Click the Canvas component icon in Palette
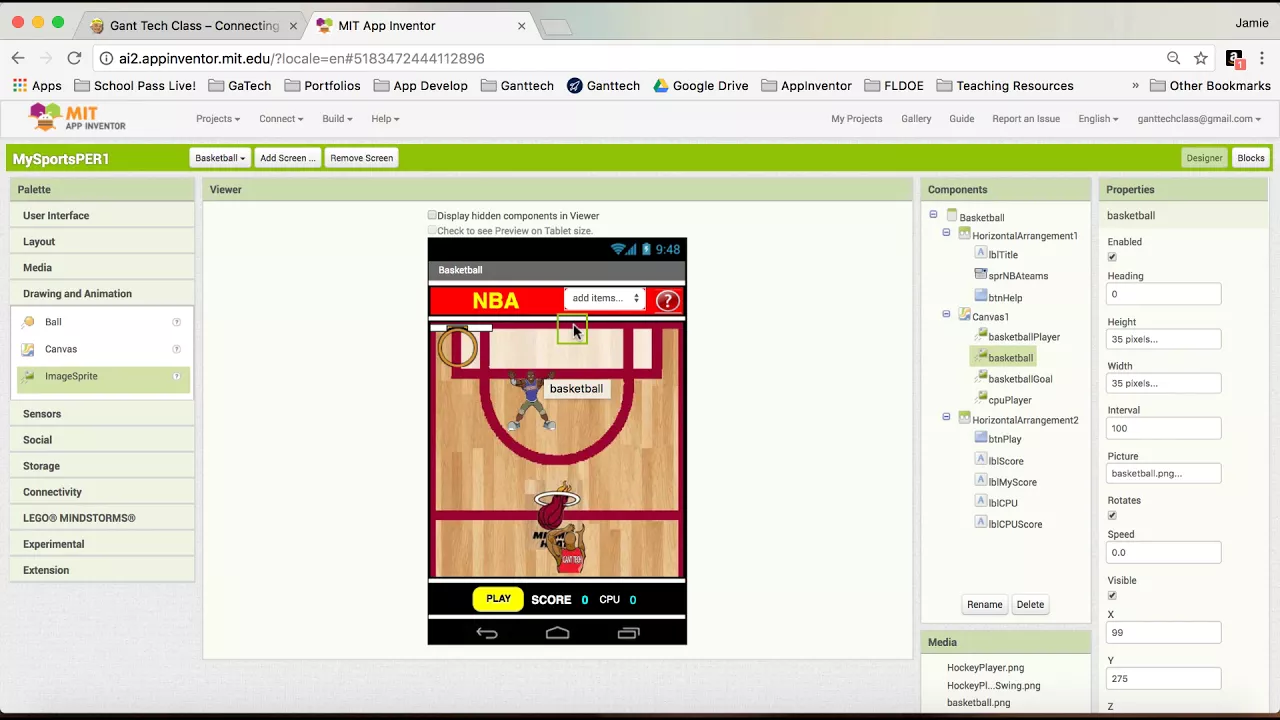Screen dimensions: 1280x720 (28, 349)
